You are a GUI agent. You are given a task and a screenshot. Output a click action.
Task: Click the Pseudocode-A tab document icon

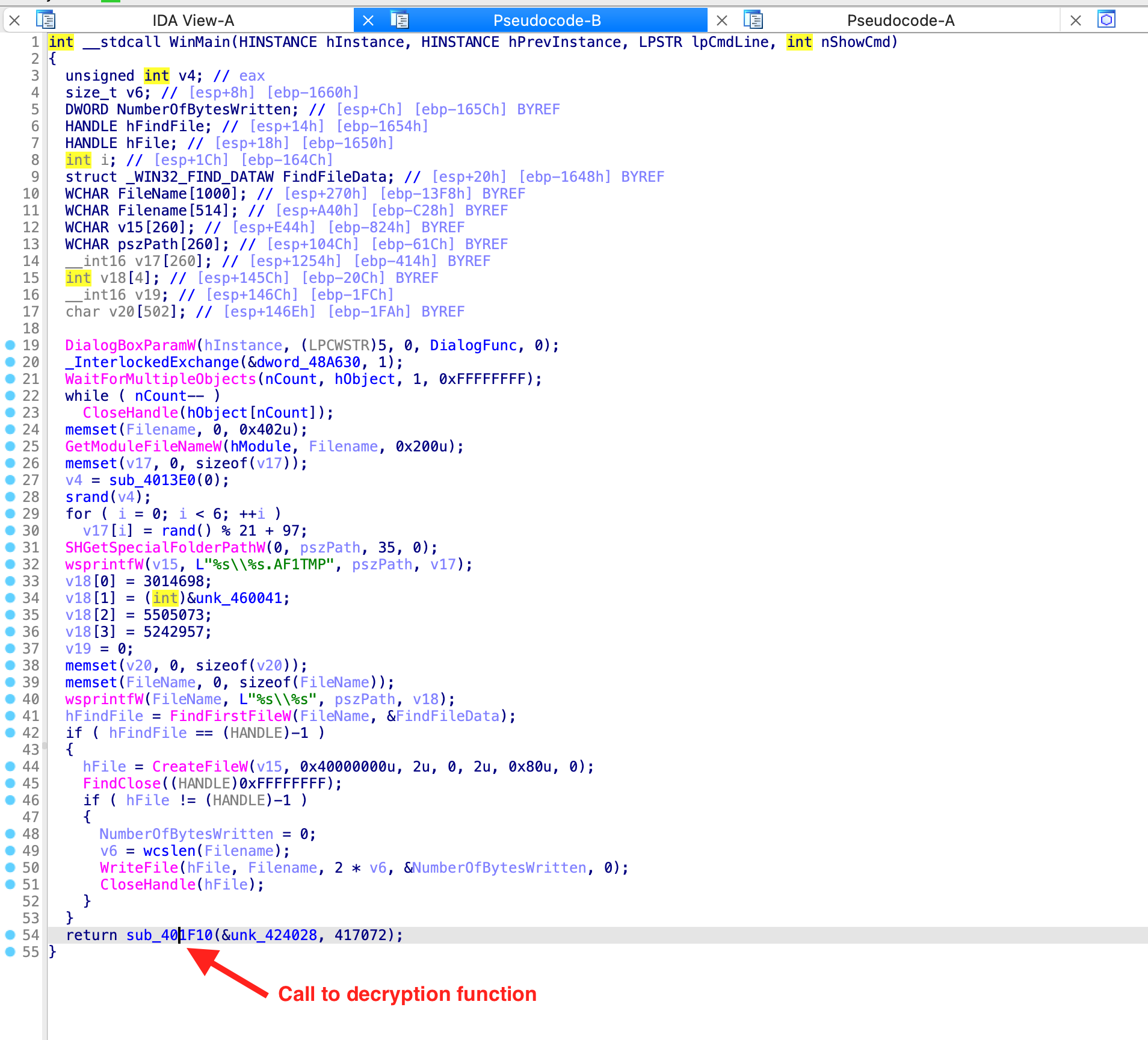point(753,20)
